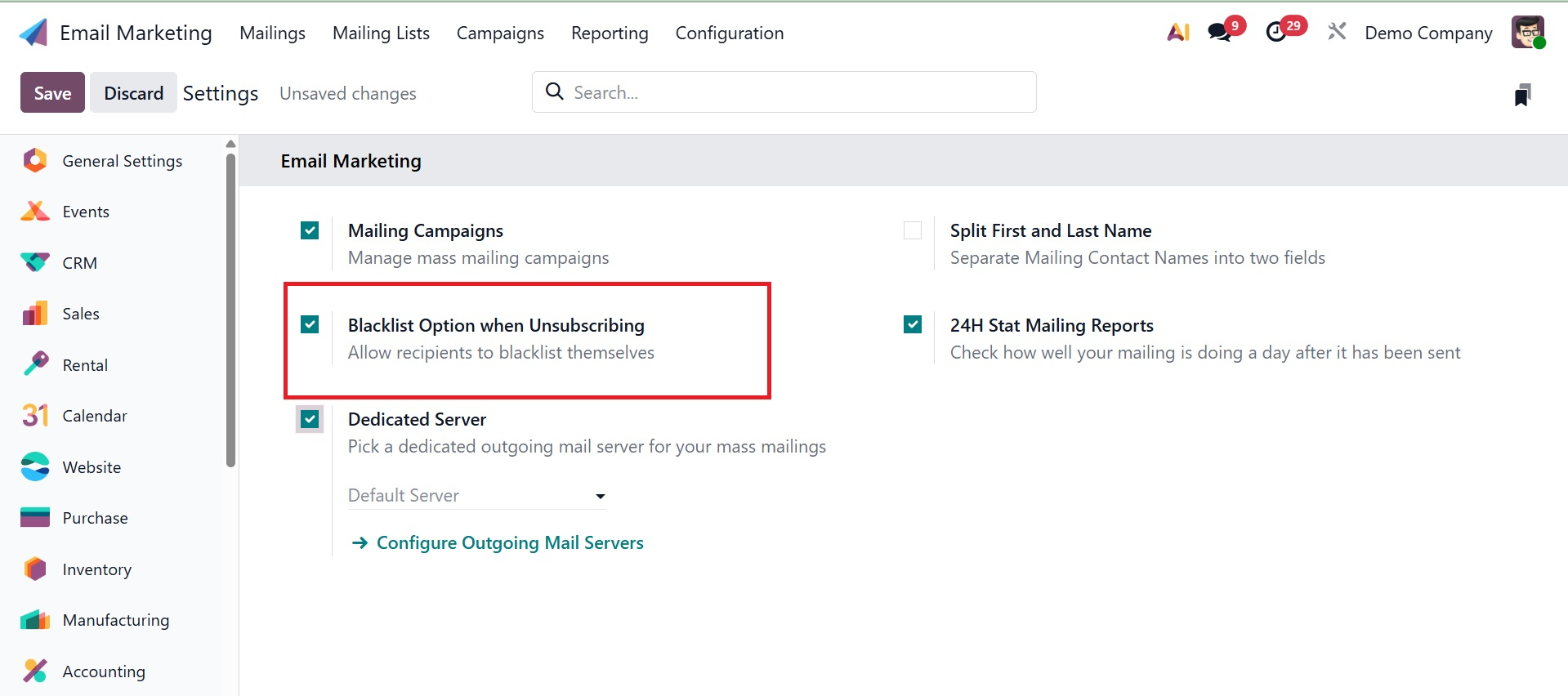This screenshot has height=696, width=1568.
Task: Open the Demo Company switcher
Action: (x=1428, y=33)
